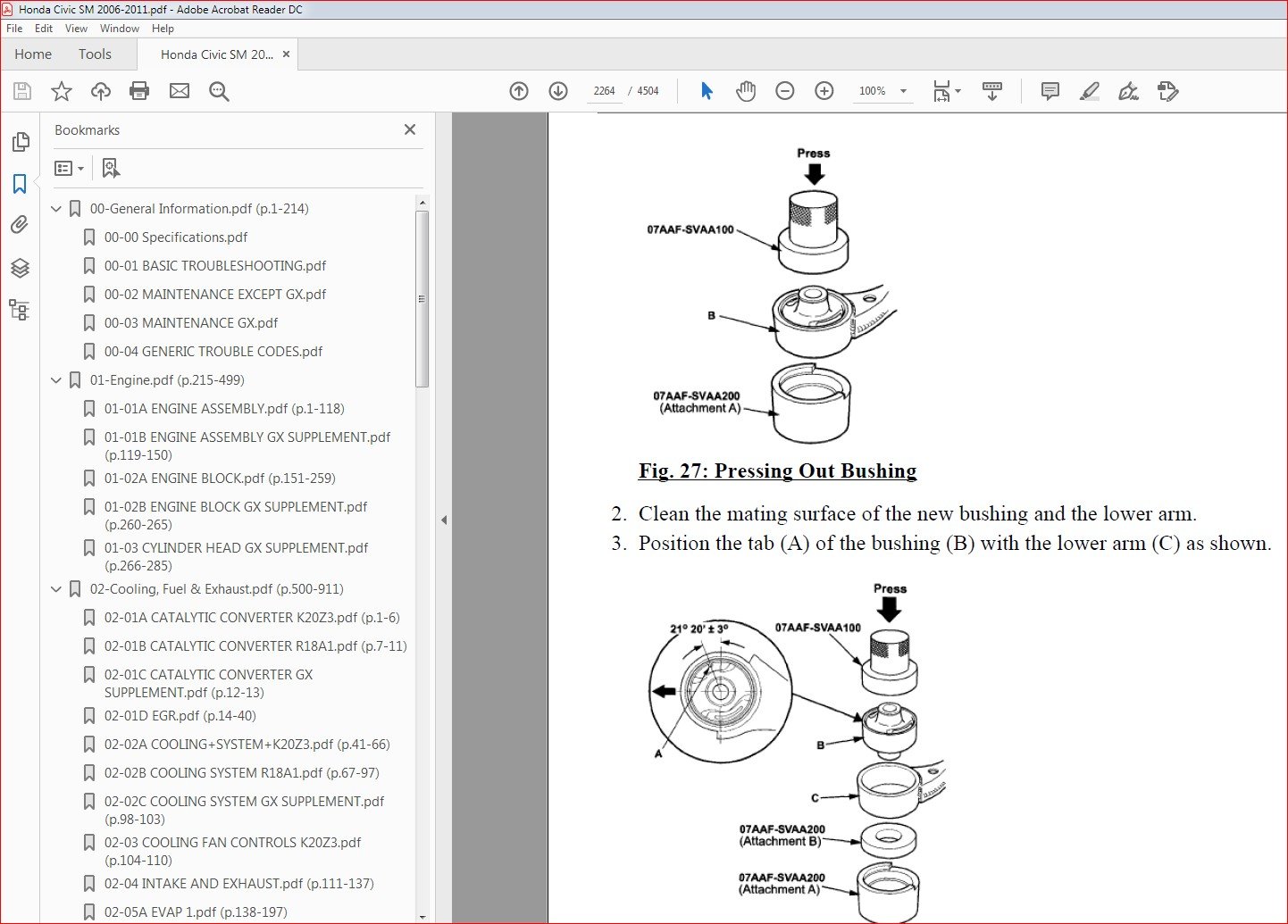The width and height of the screenshot is (1288, 924).
Task: Open the Find text magnifier icon
Action: pos(219,91)
